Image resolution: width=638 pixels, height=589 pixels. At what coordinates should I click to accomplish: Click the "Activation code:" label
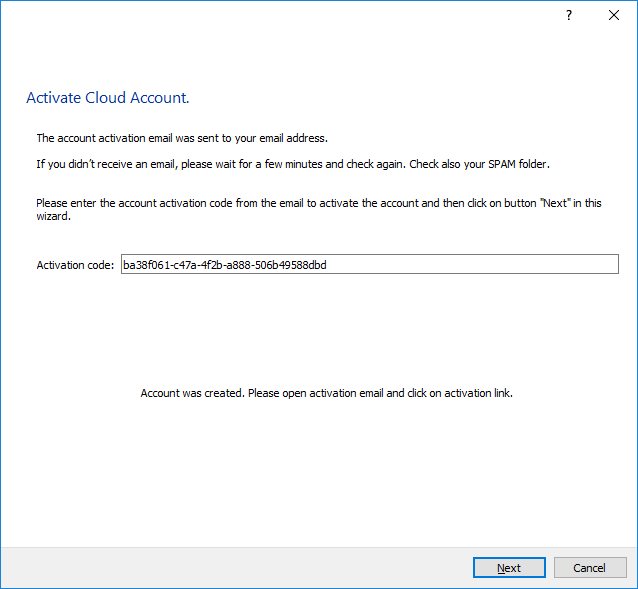[x=75, y=265]
